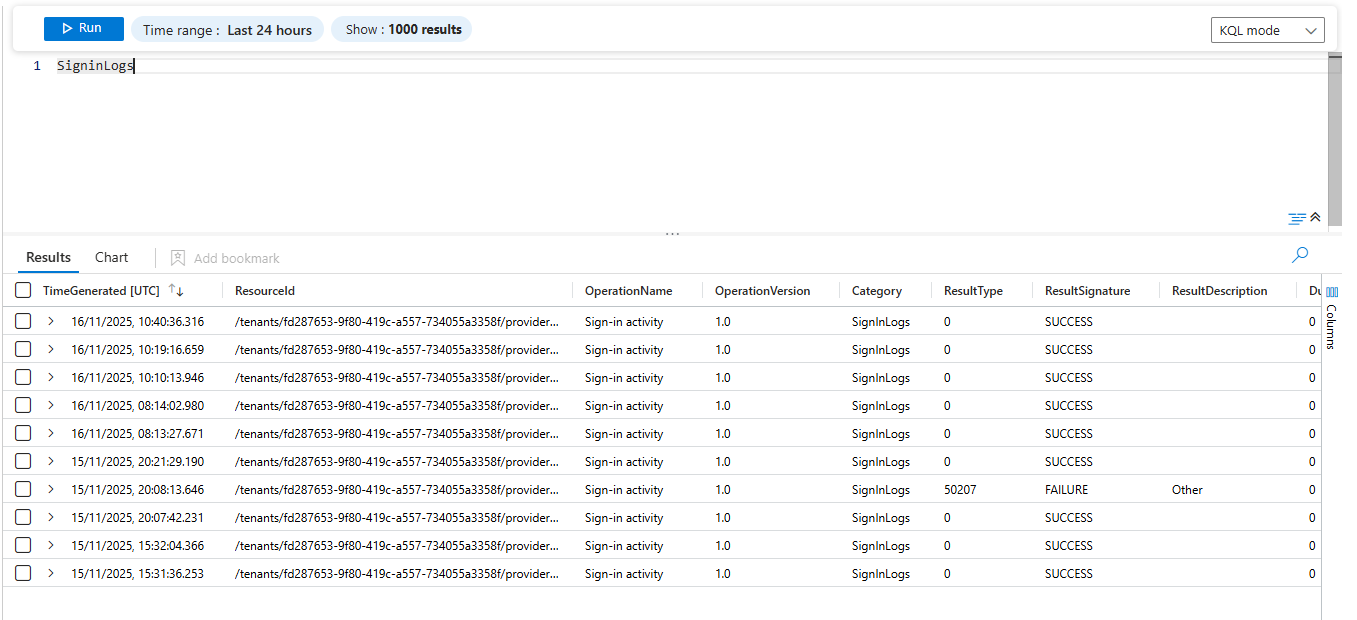1357x620 pixels.
Task: Click the search magnifier icon above results
Action: click(x=1300, y=256)
